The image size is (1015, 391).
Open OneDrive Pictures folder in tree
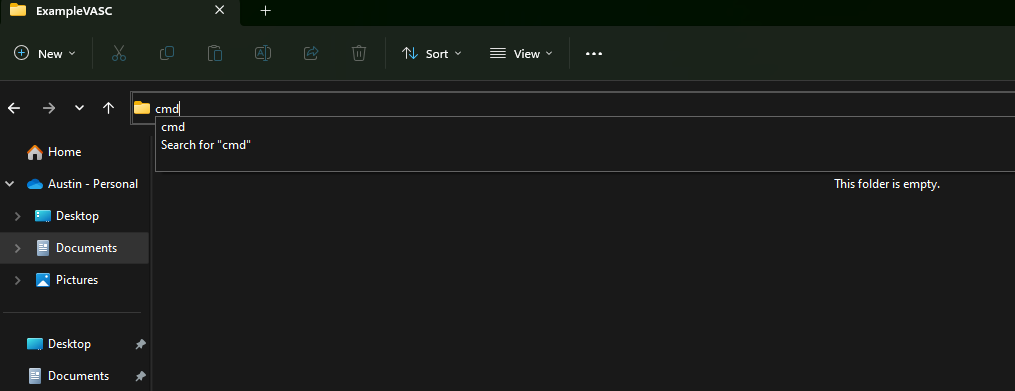pyautogui.click(x=67, y=280)
